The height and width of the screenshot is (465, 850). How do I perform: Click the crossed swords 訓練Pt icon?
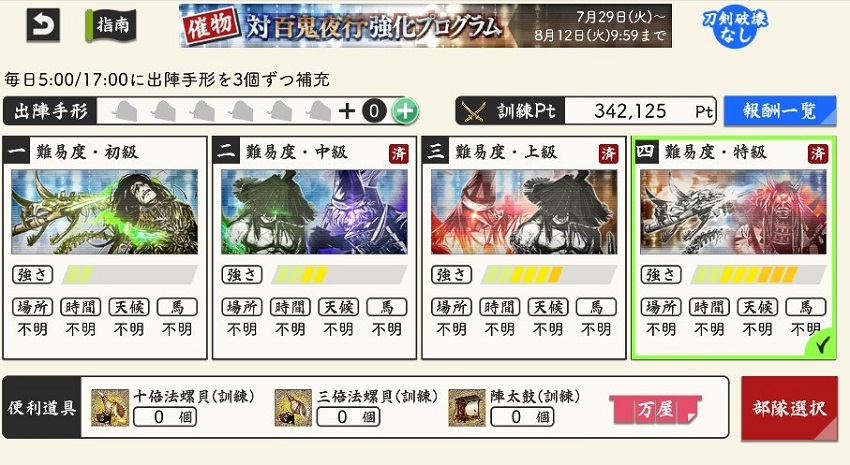[473, 112]
